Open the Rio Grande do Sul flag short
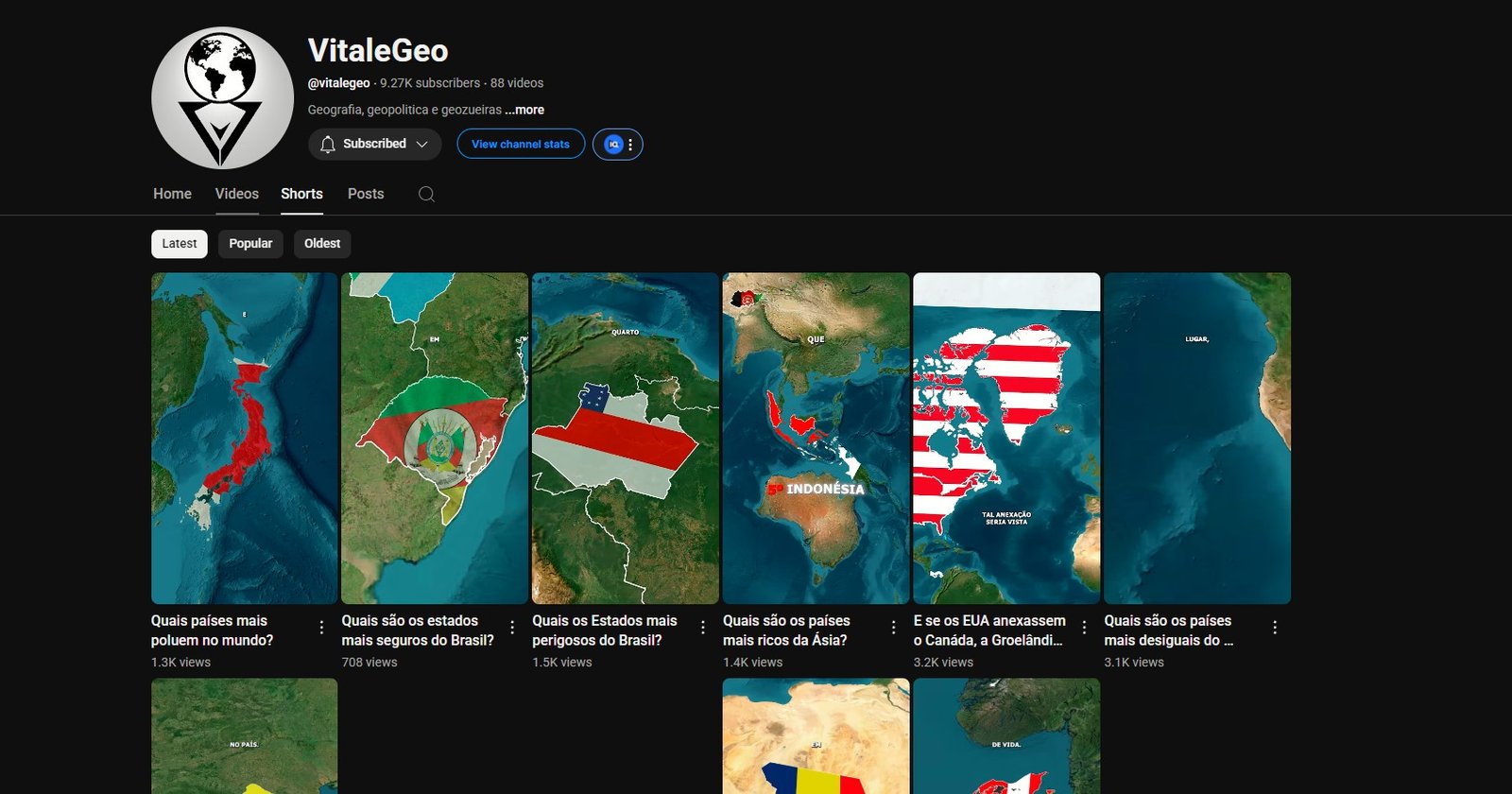 tap(435, 439)
